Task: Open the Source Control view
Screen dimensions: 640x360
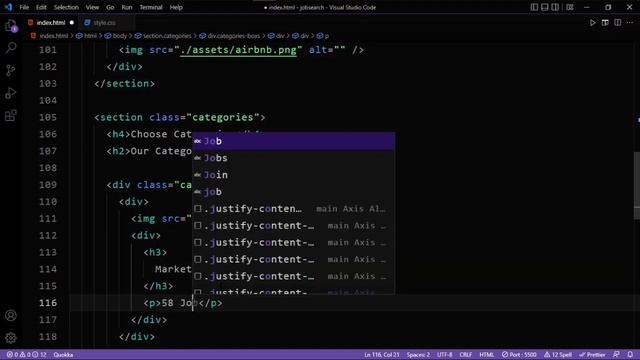Action: [11, 70]
